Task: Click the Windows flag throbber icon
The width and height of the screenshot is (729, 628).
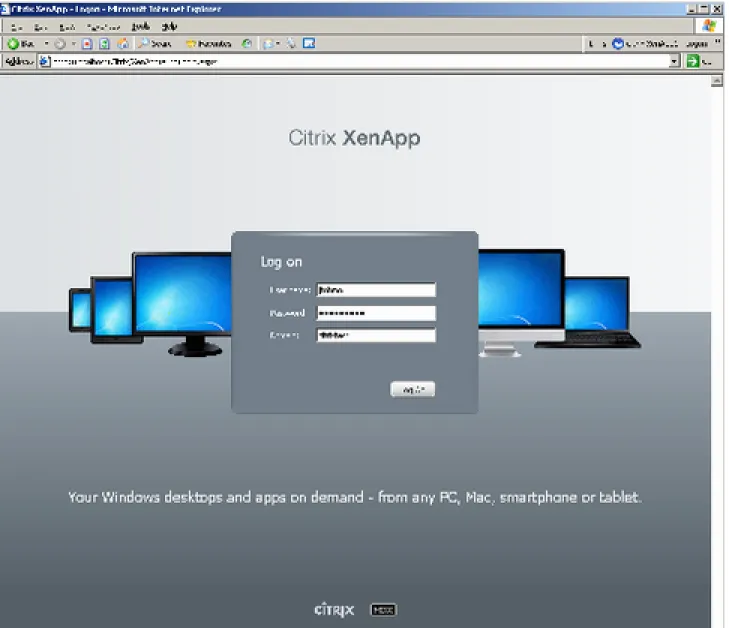Action: [x=709, y=26]
